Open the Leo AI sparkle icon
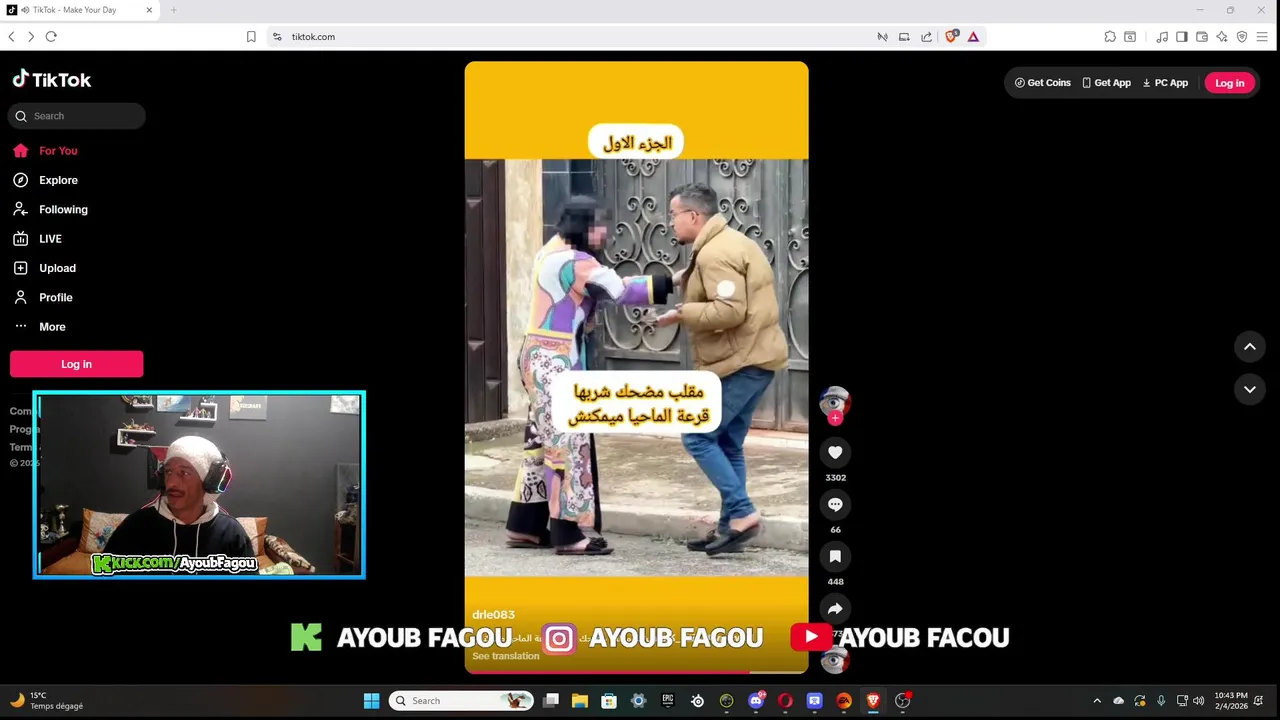Image resolution: width=1280 pixels, height=720 pixels. click(1222, 37)
